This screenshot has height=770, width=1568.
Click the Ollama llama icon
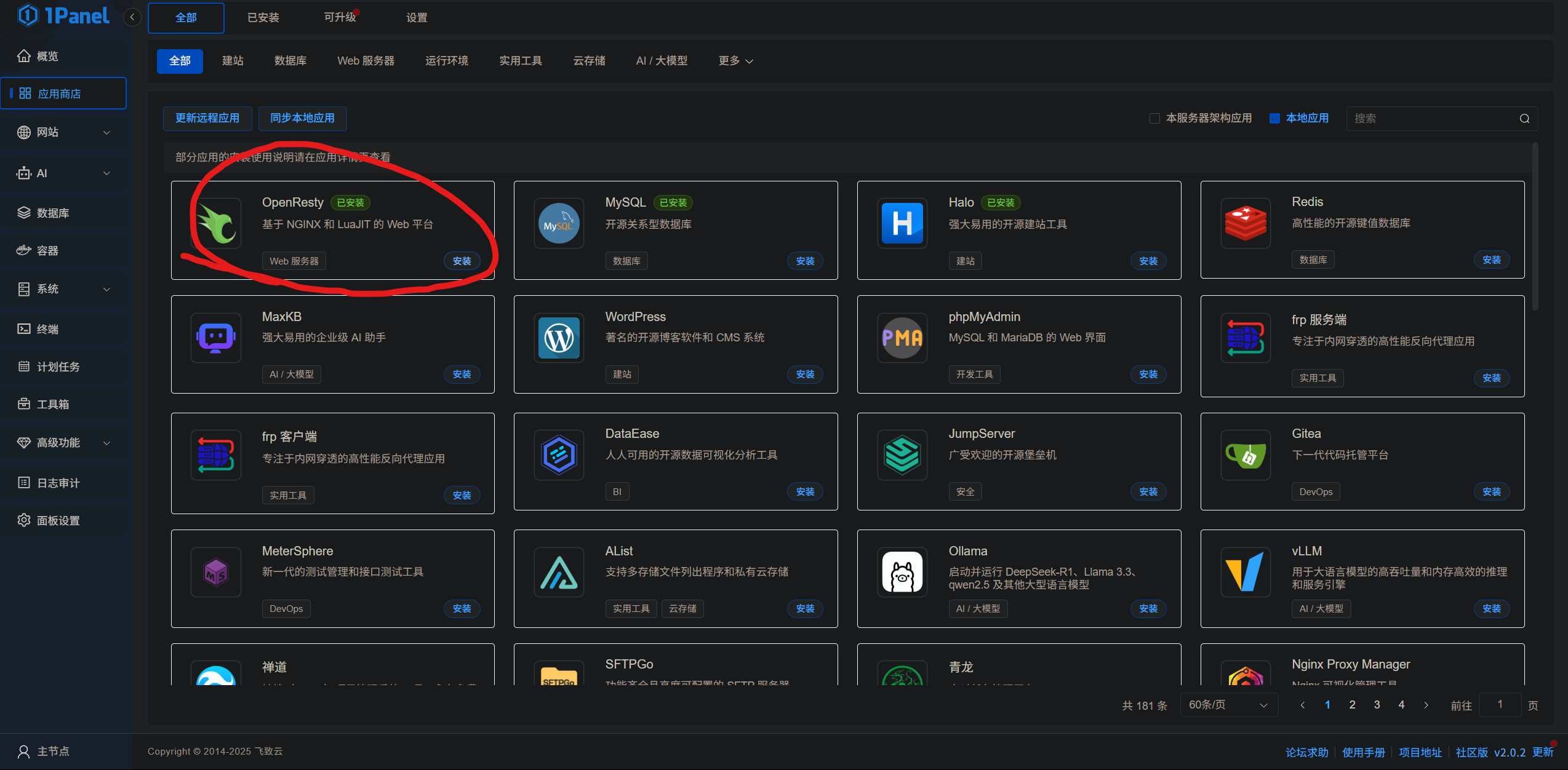(902, 572)
